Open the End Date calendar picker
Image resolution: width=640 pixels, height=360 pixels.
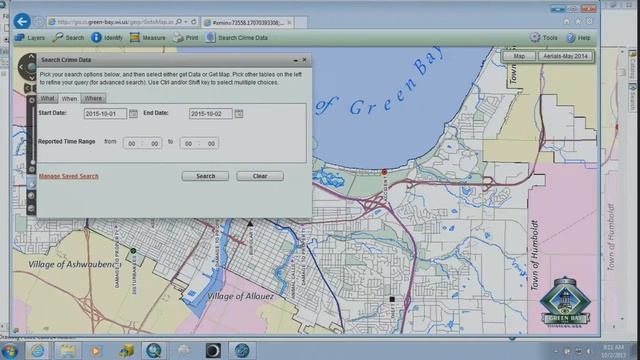239,113
